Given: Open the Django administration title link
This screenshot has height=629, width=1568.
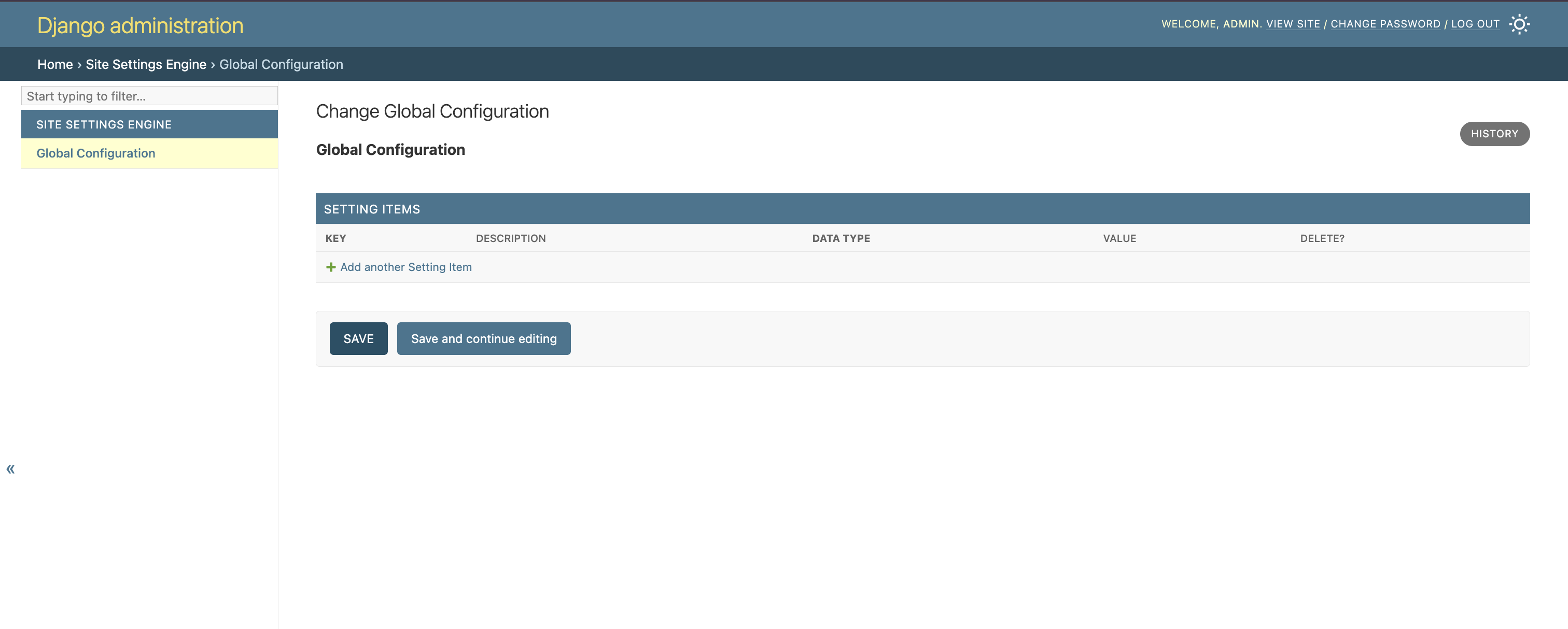Looking at the screenshot, I should point(140,25).
